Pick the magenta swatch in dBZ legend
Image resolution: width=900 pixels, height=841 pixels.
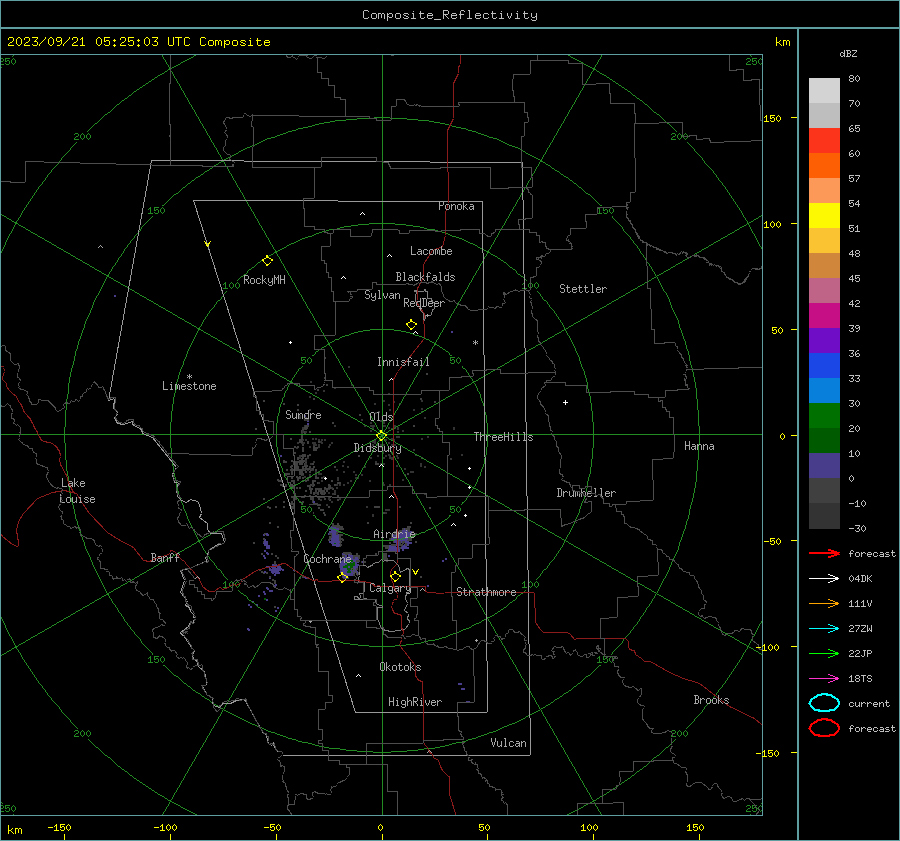pyautogui.click(x=824, y=315)
